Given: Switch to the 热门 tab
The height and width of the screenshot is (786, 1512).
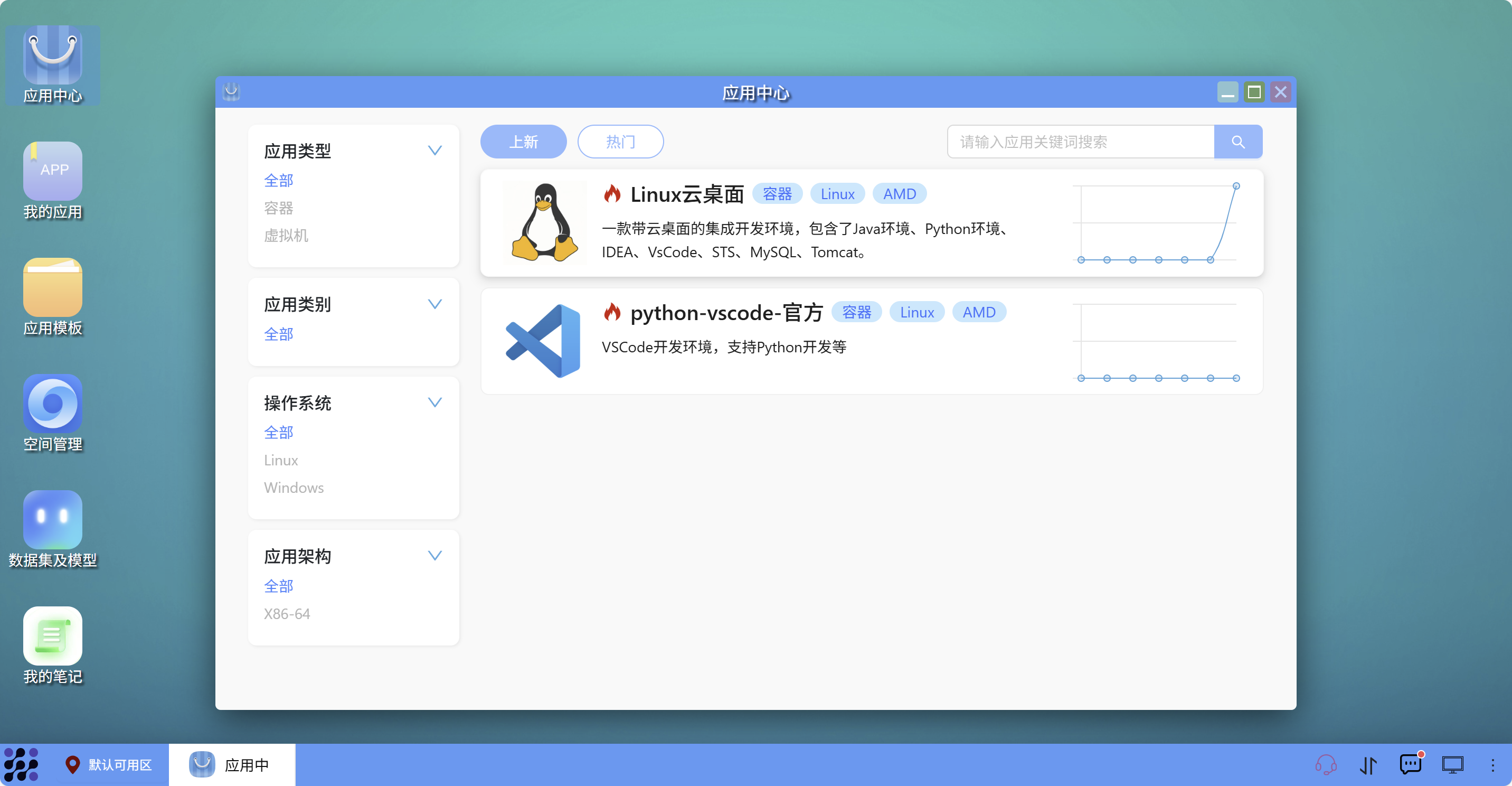Looking at the screenshot, I should [620, 142].
